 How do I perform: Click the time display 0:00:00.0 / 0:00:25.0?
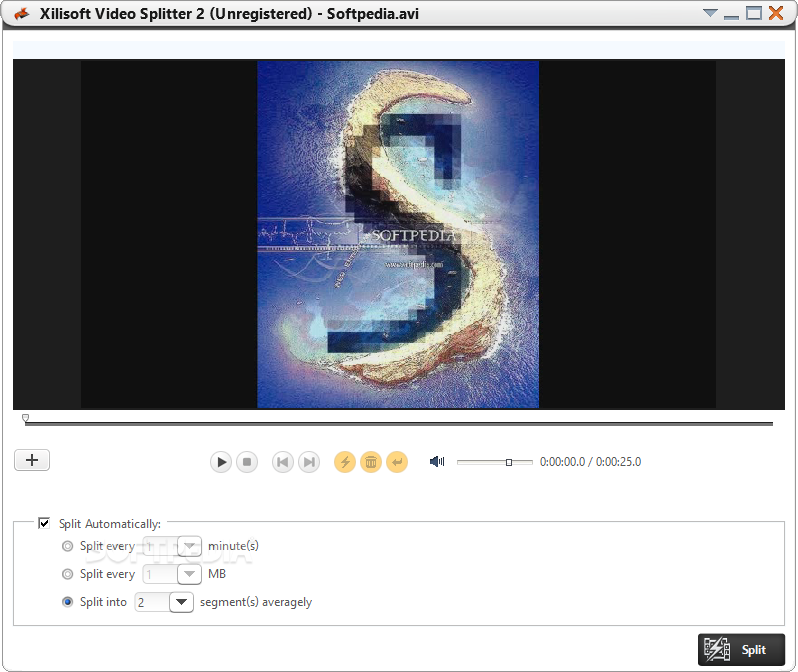590,462
